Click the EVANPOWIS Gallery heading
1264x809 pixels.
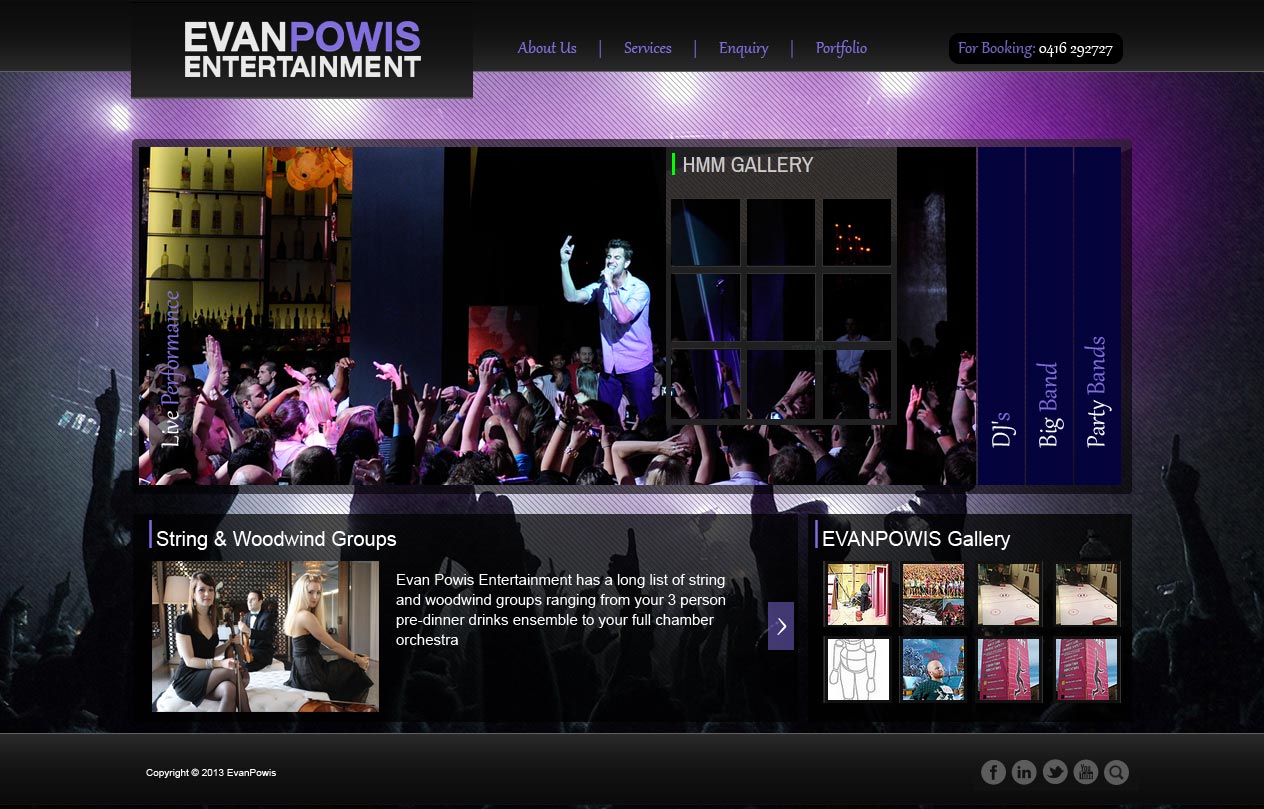(916, 539)
